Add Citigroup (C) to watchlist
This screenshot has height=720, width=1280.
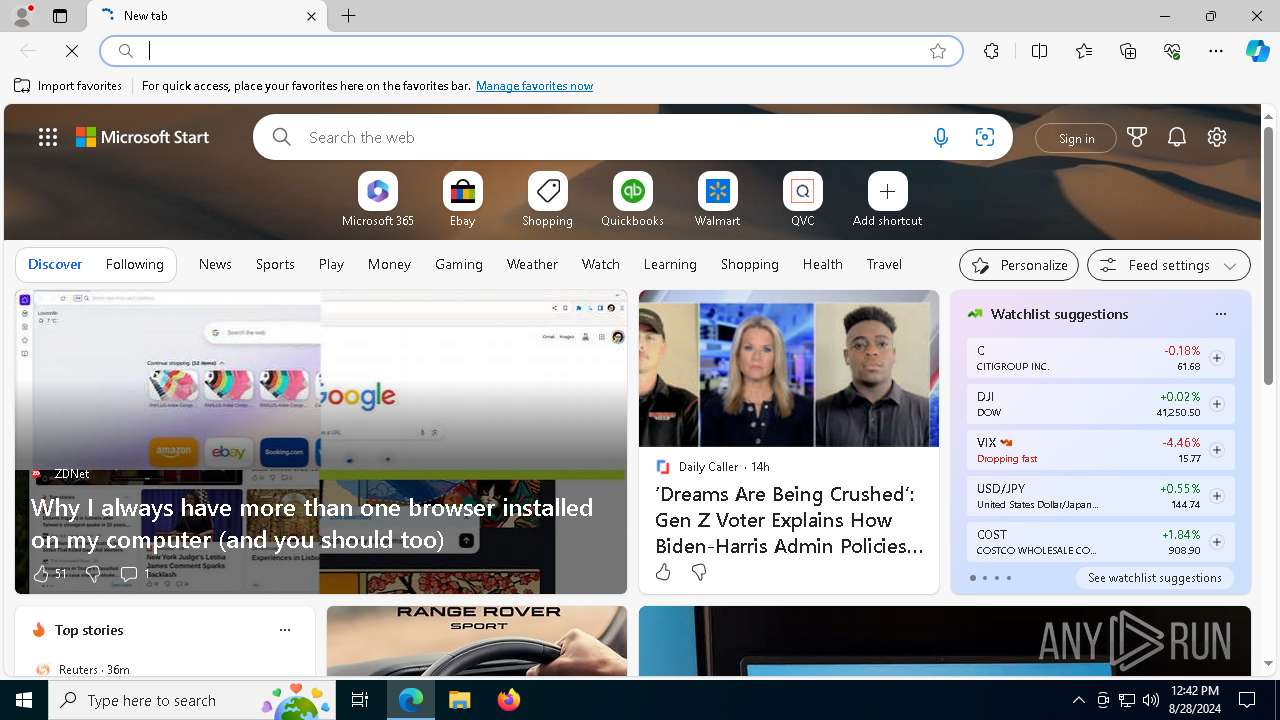coord(1216,358)
